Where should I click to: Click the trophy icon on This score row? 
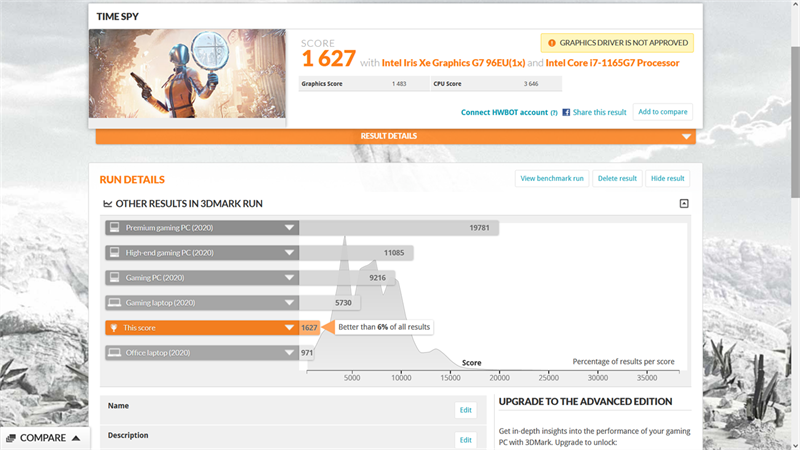pos(114,328)
